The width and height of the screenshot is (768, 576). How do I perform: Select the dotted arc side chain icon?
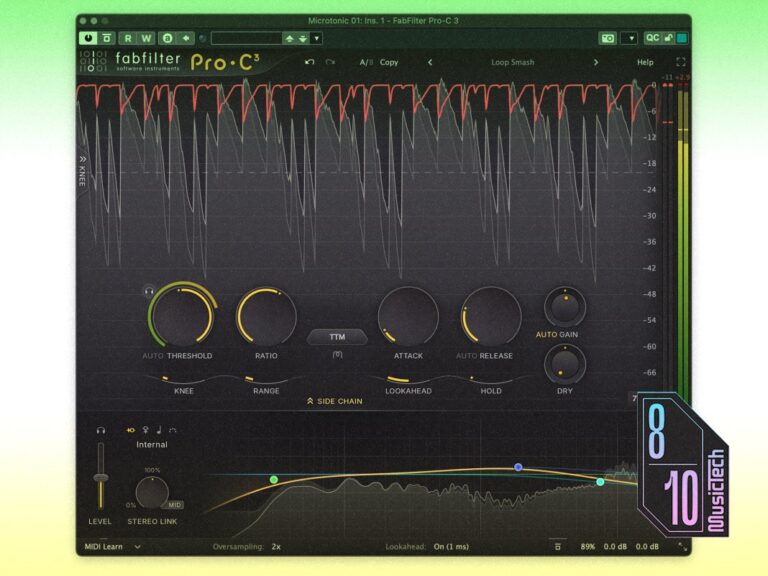tap(172, 430)
